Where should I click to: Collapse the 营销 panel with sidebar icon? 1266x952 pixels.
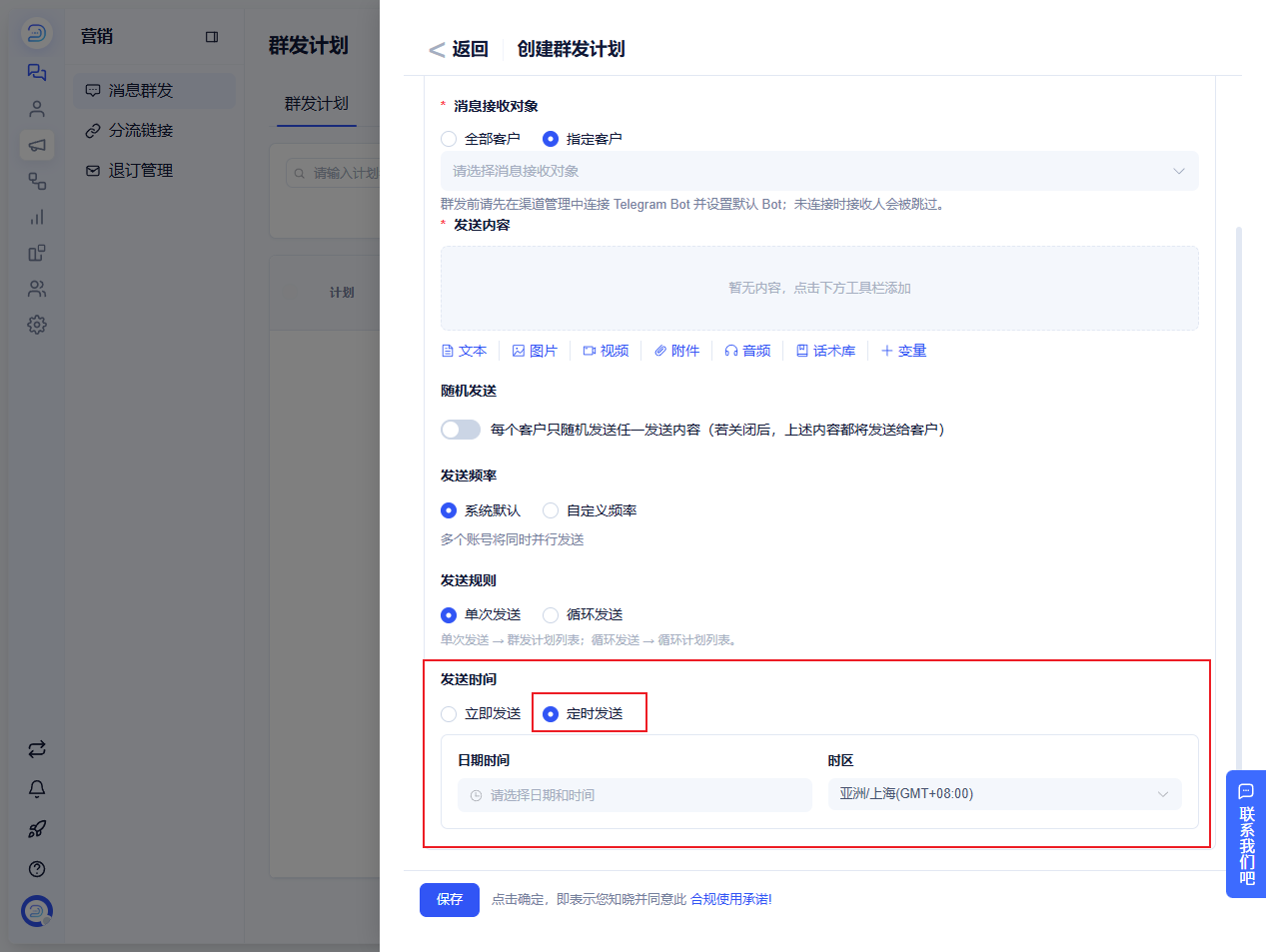[212, 37]
